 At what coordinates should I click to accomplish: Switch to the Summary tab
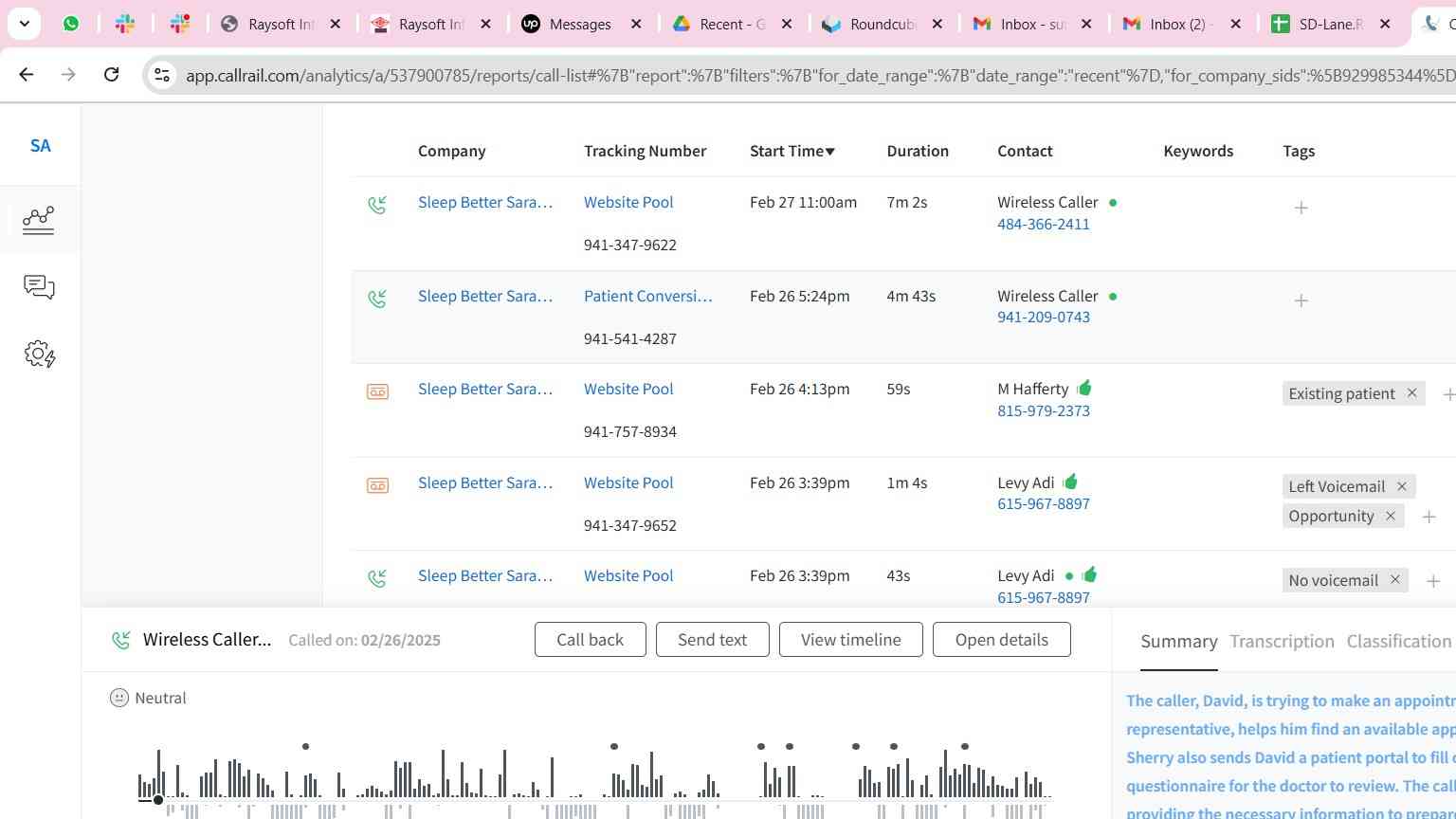pos(1178,642)
